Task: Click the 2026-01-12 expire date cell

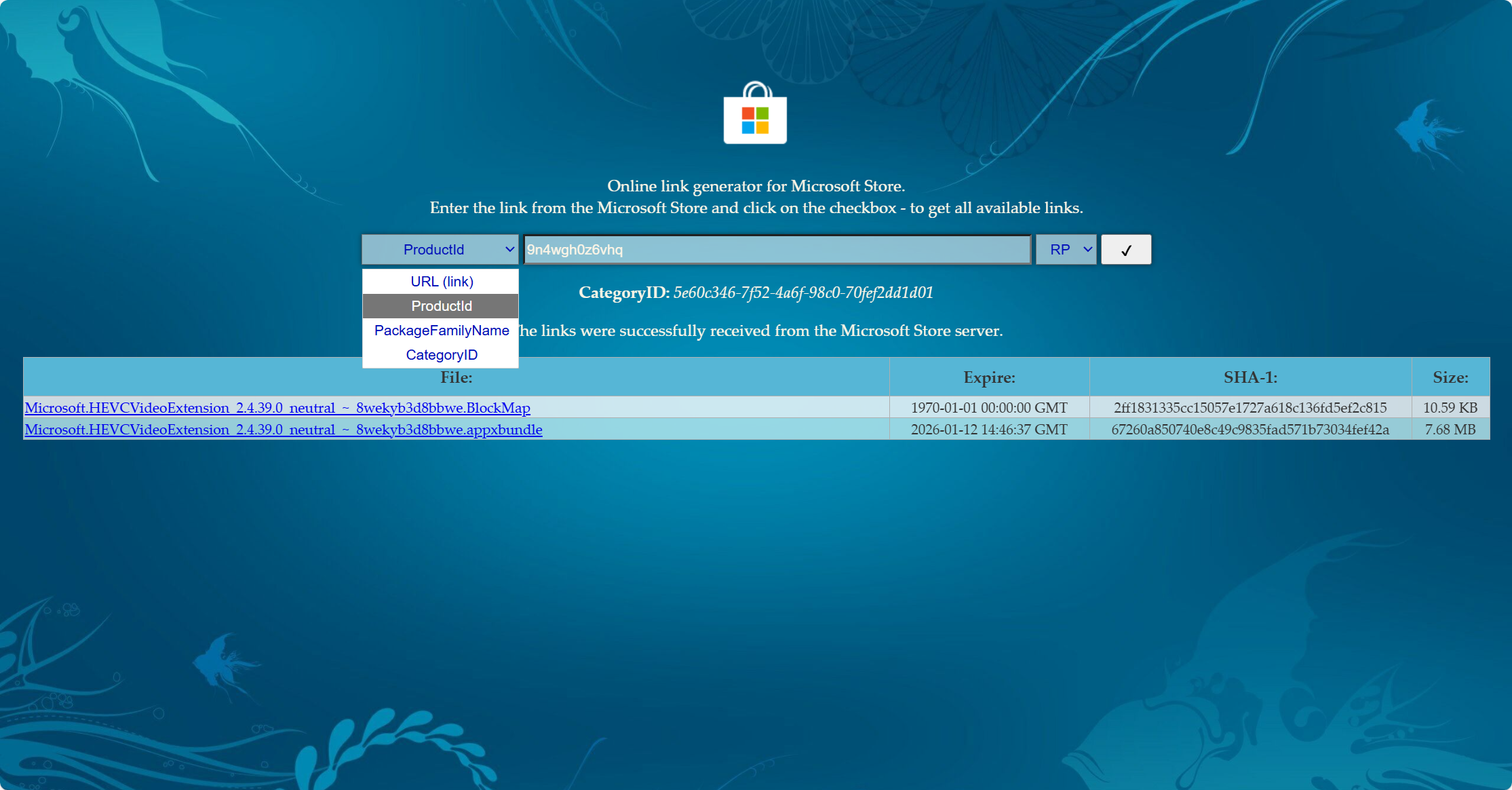Action: point(989,430)
